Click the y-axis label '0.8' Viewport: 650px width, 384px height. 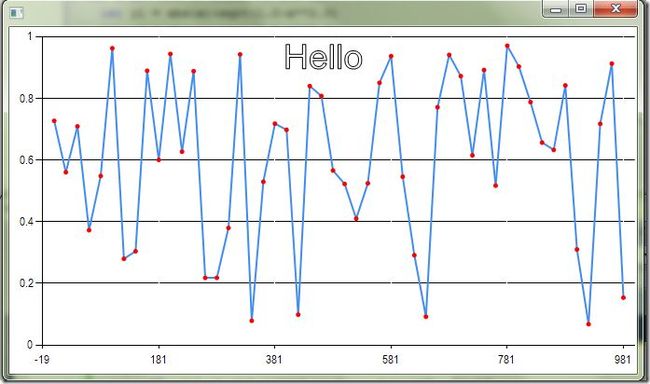[26, 99]
